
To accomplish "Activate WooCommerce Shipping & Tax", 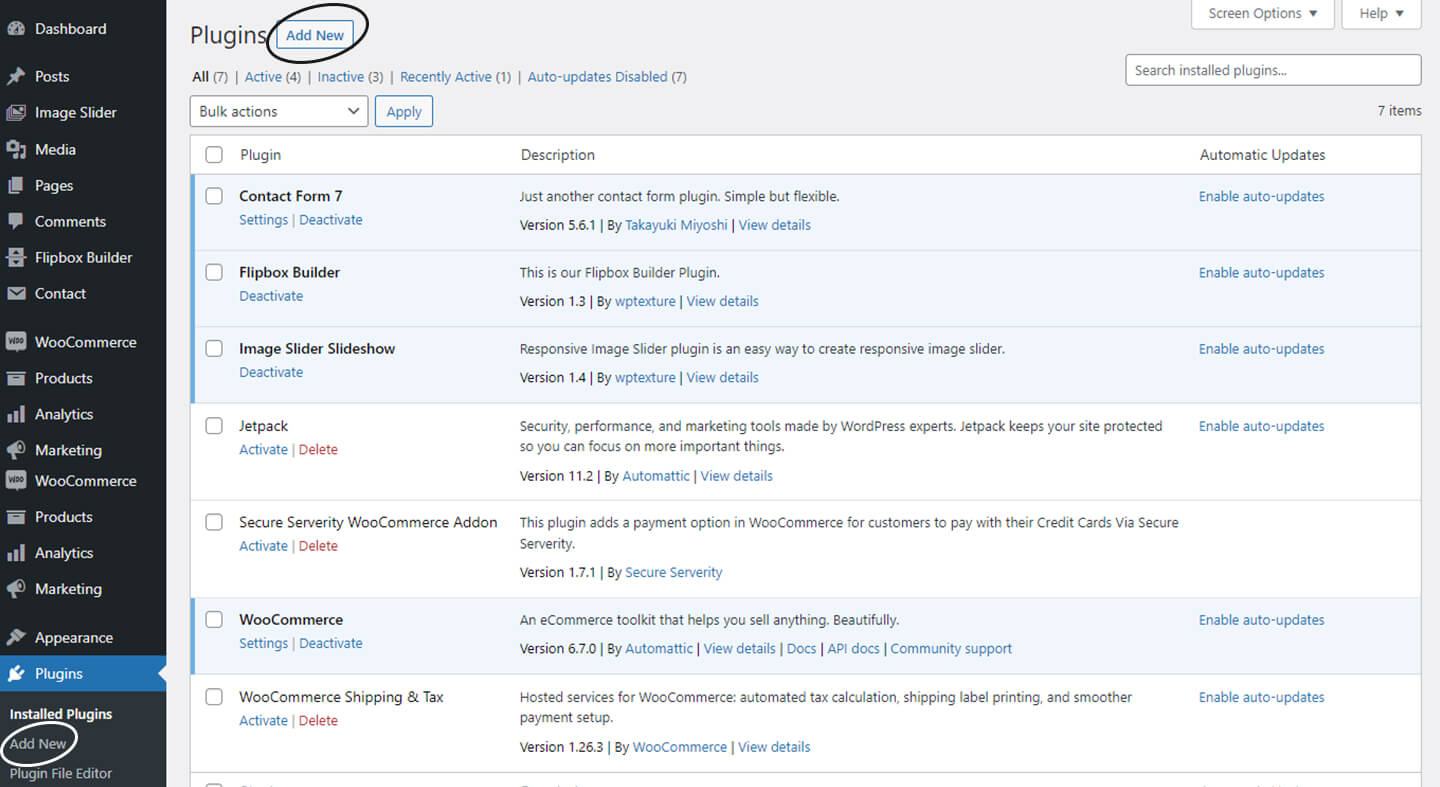I will click(264, 721).
